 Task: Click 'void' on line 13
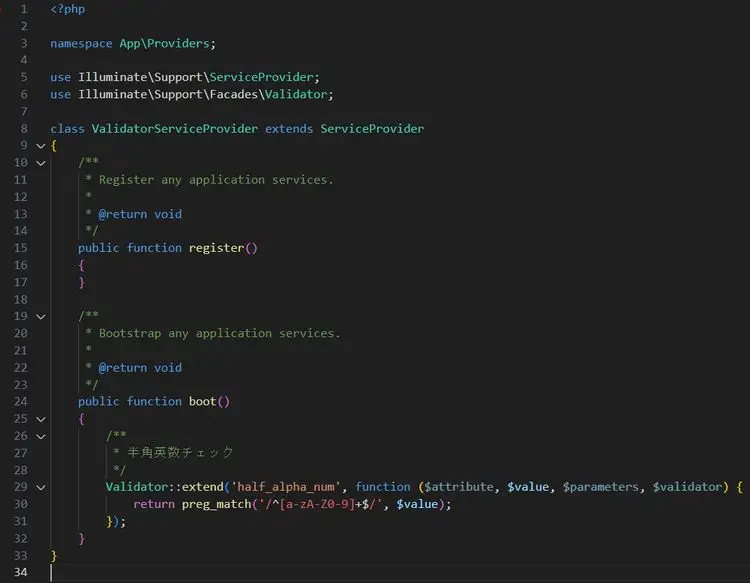[168, 214]
